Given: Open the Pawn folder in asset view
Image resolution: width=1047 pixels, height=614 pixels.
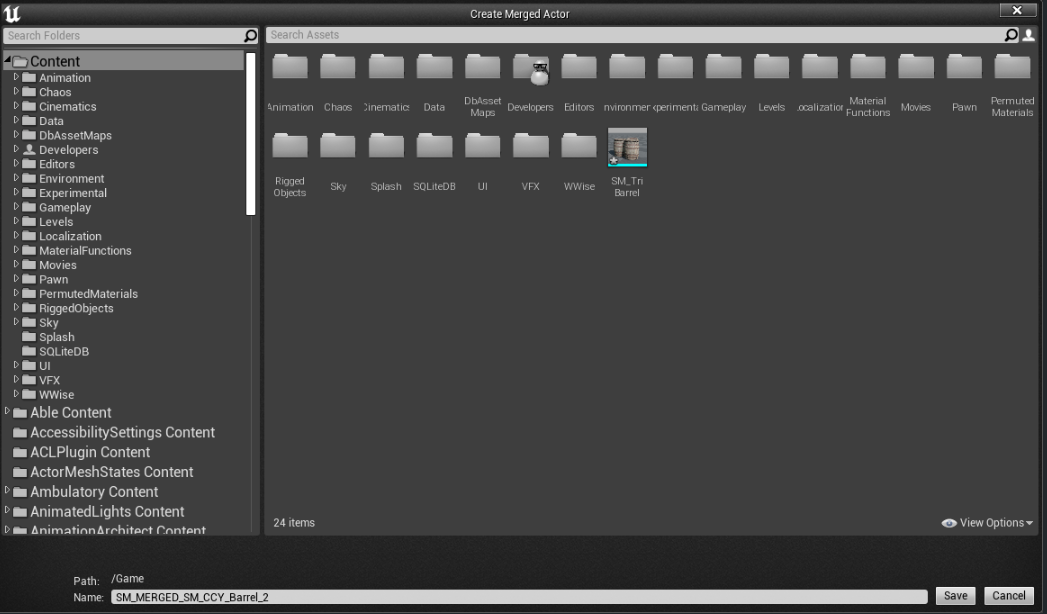Looking at the screenshot, I should [964, 67].
